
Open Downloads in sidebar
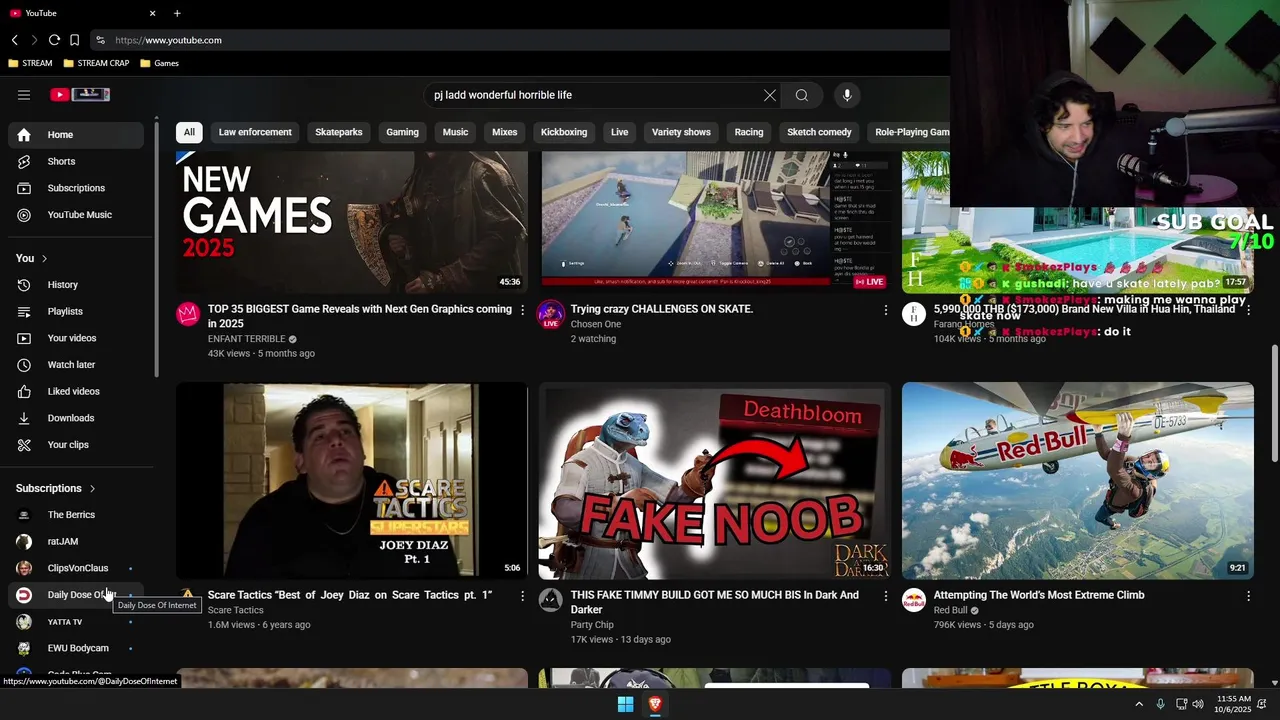76,418
